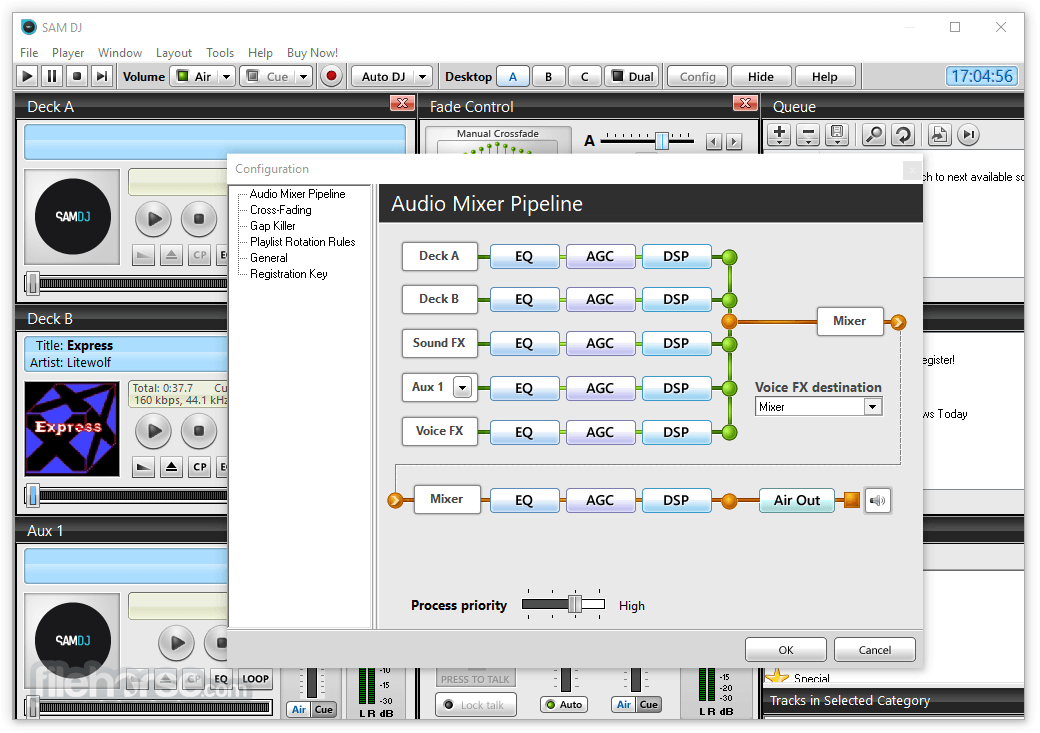Click the Queue Save icon
This screenshot has height=733, width=1040.
tap(837, 135)
